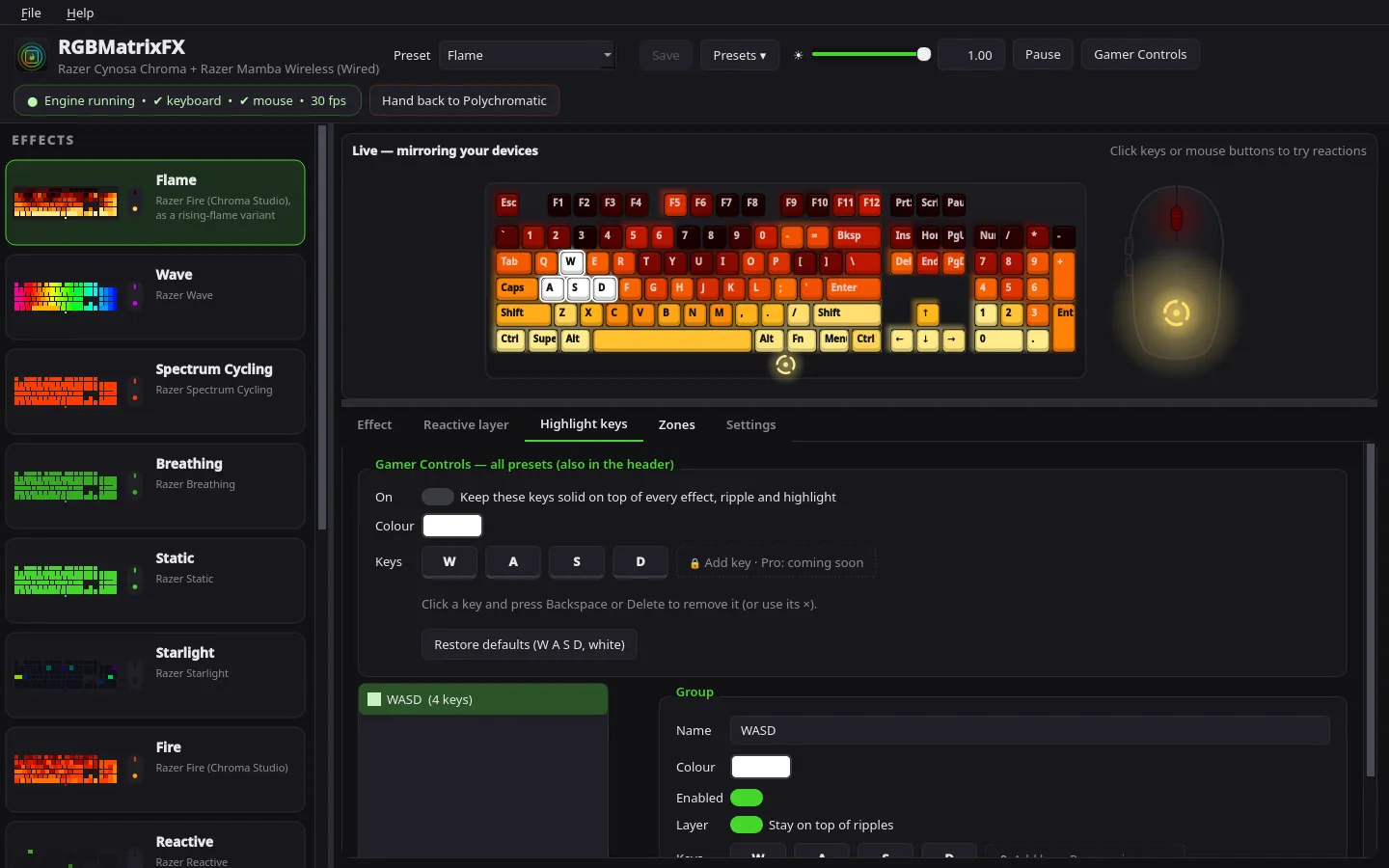Select the Spectrum Cycling effect card
This screenshot has width=1389, height=868.
pos(155,391)
